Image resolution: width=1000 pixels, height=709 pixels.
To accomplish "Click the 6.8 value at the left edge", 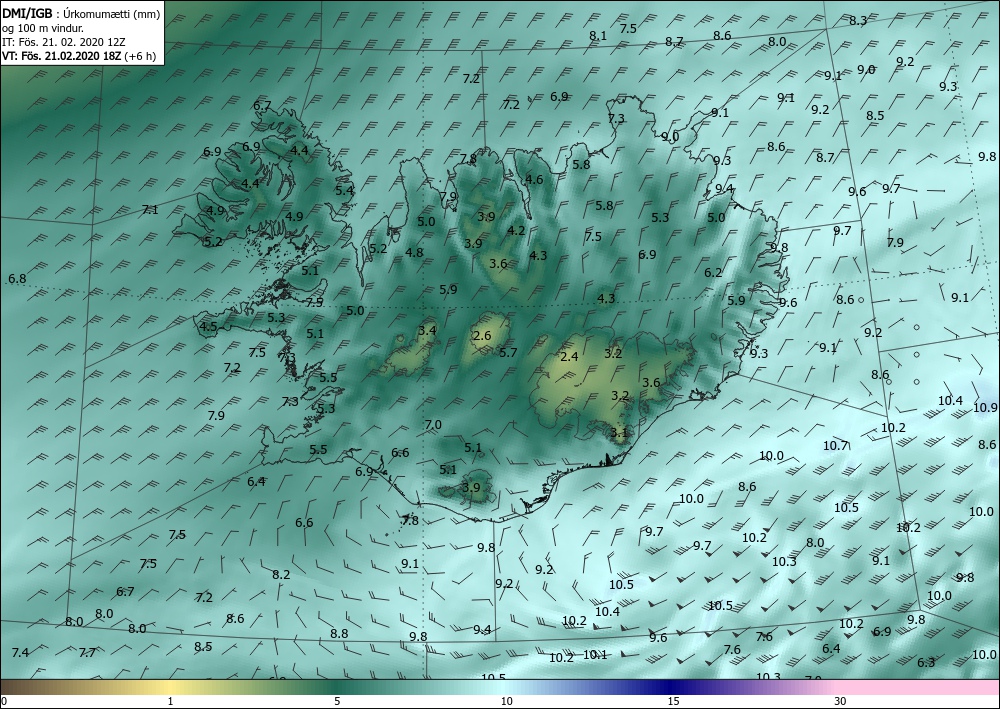I will [17, 279].
